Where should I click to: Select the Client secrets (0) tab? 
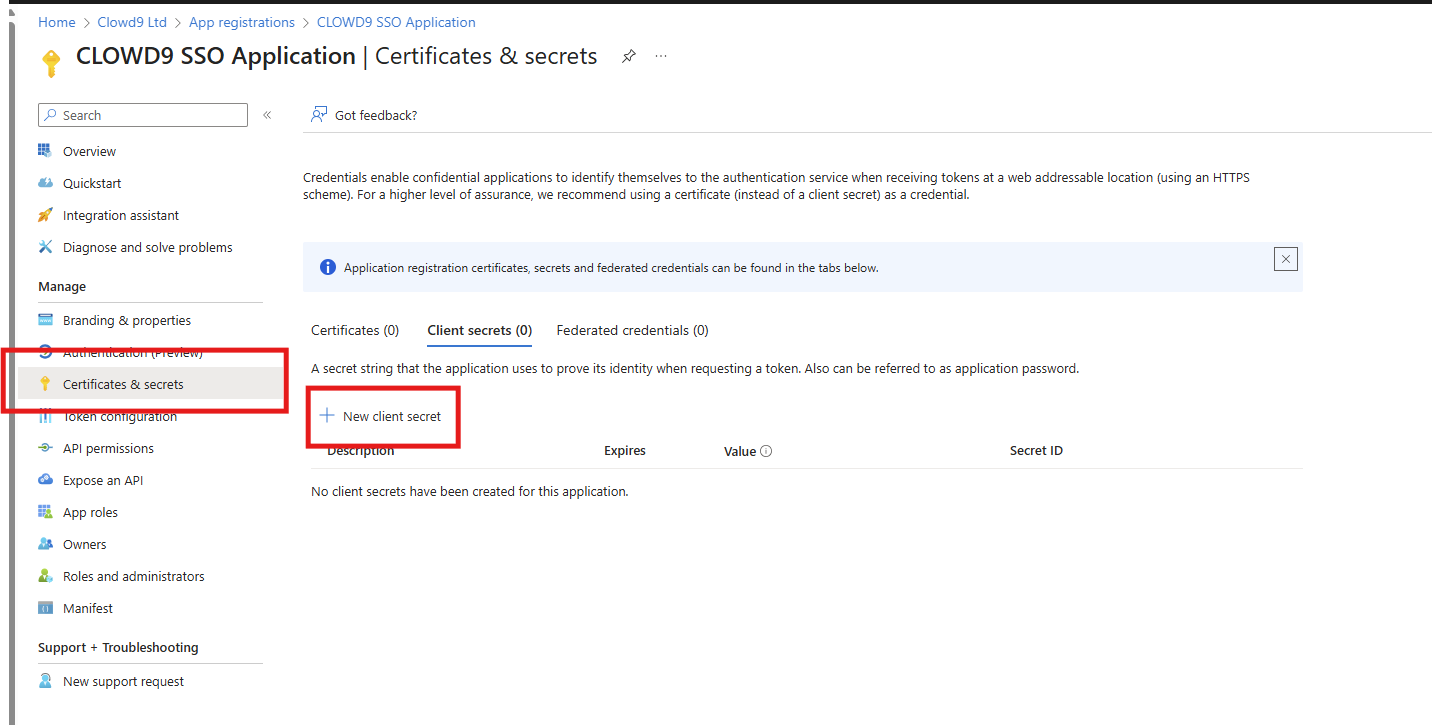(x=479, y=330)
